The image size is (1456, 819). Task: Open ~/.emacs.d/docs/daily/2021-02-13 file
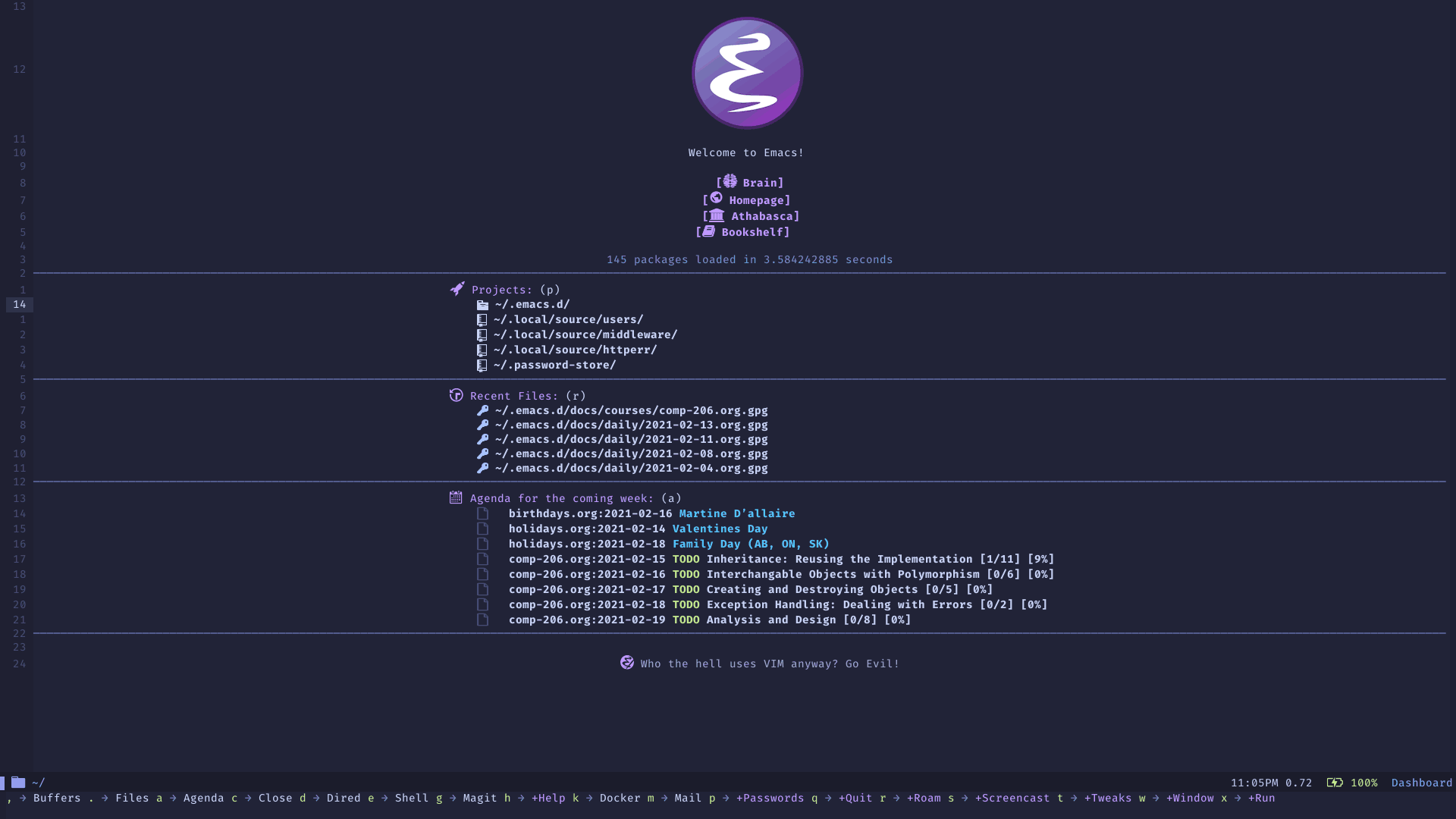click(x=630, y=424)
